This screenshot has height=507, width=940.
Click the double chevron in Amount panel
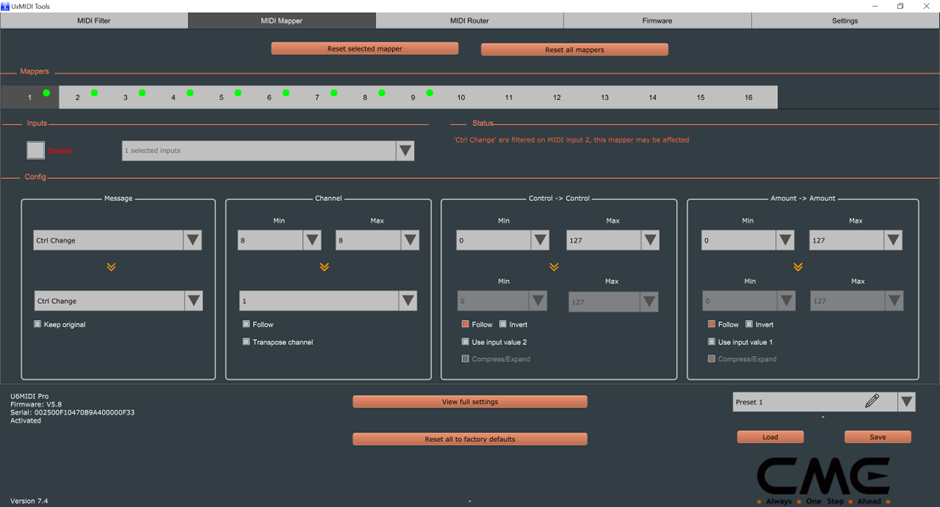click(798, 268)
